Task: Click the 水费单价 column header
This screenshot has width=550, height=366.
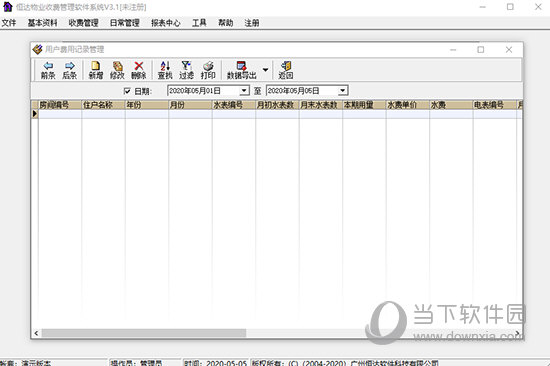Action: tap(408, 105)
